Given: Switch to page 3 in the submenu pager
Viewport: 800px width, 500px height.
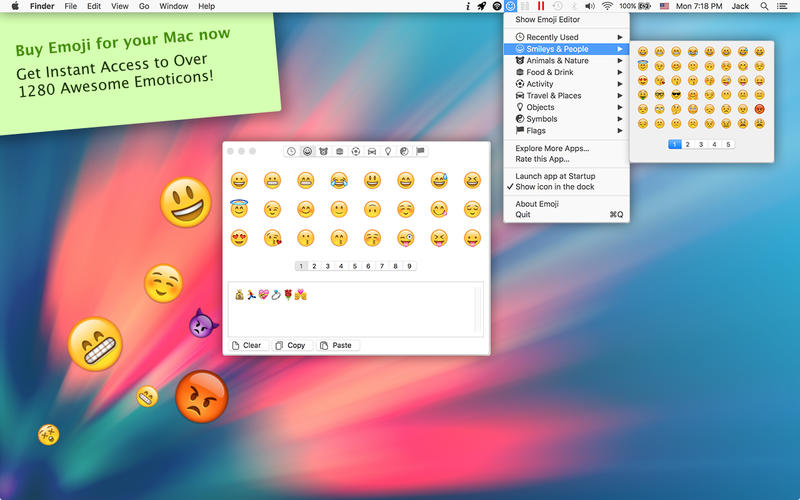Looking at the screenshot, I should pyautogui.click(x=701, y=144).
